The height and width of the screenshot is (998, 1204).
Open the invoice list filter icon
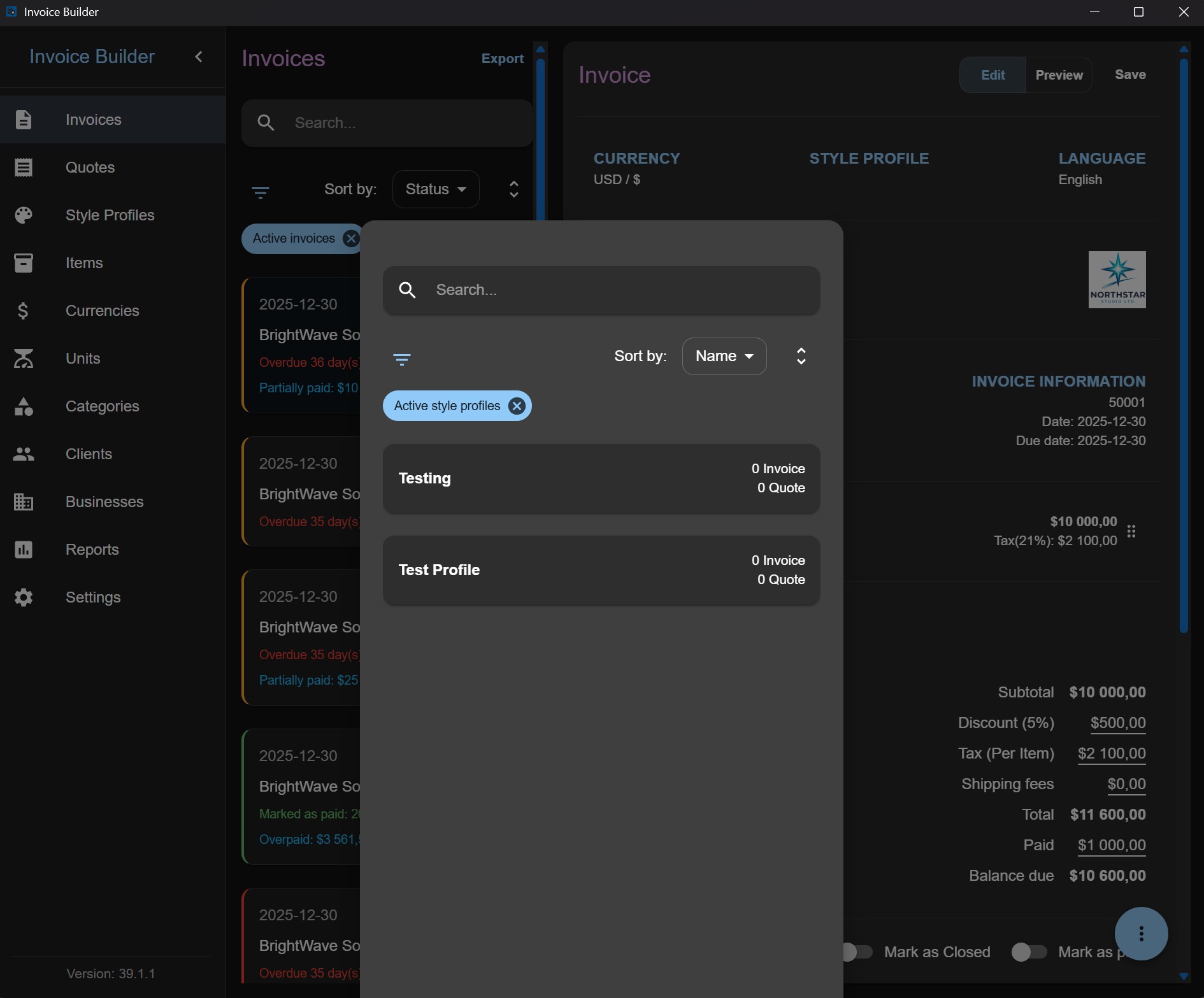click(261, 192)
